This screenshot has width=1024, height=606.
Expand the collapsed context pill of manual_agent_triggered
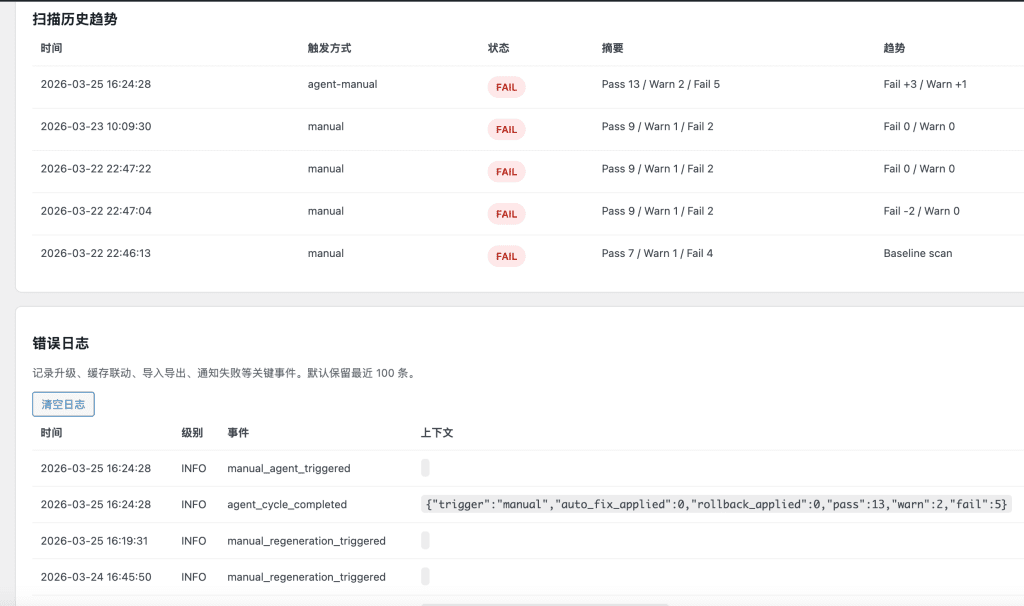[x=424, y=468]
